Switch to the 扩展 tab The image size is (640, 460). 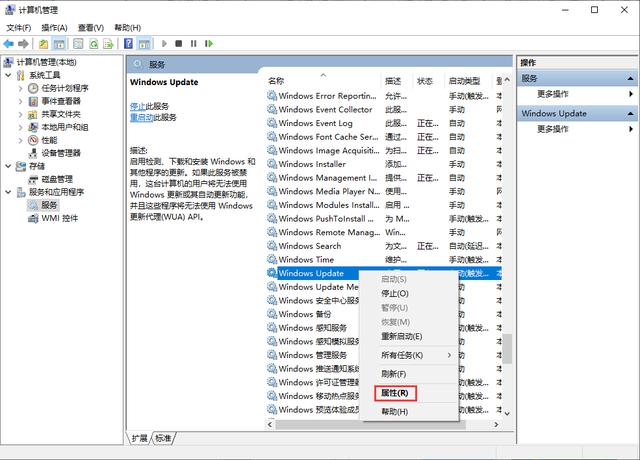point(139,438)
